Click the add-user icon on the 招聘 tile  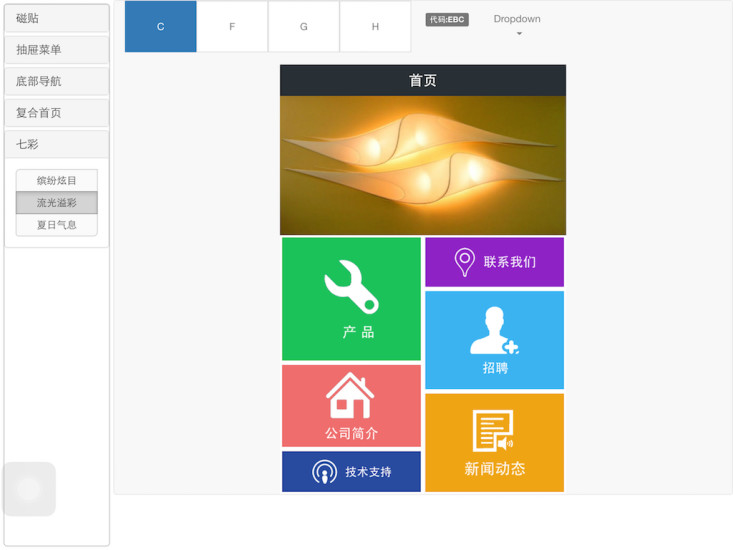pyautogui.click(x=495, y=330)
